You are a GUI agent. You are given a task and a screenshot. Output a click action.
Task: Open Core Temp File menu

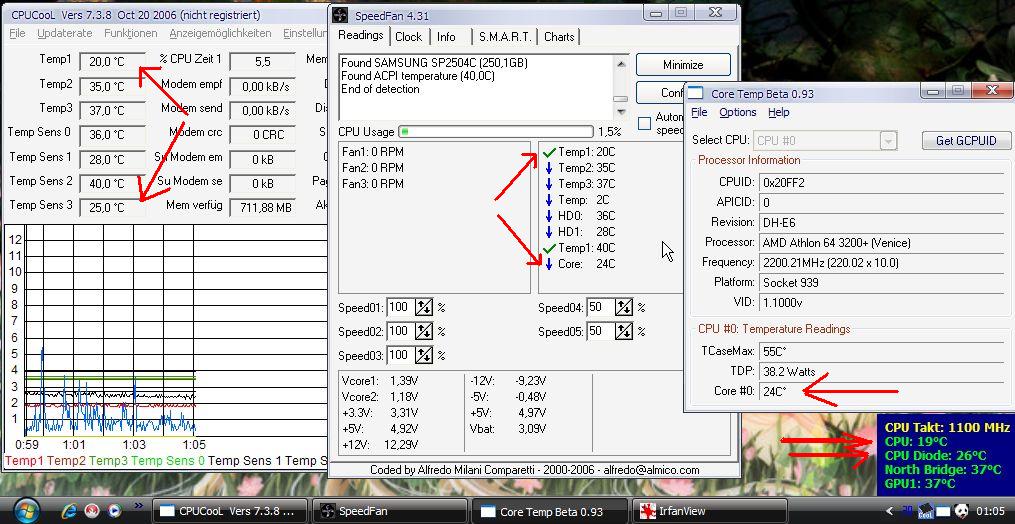pos(699,113)
